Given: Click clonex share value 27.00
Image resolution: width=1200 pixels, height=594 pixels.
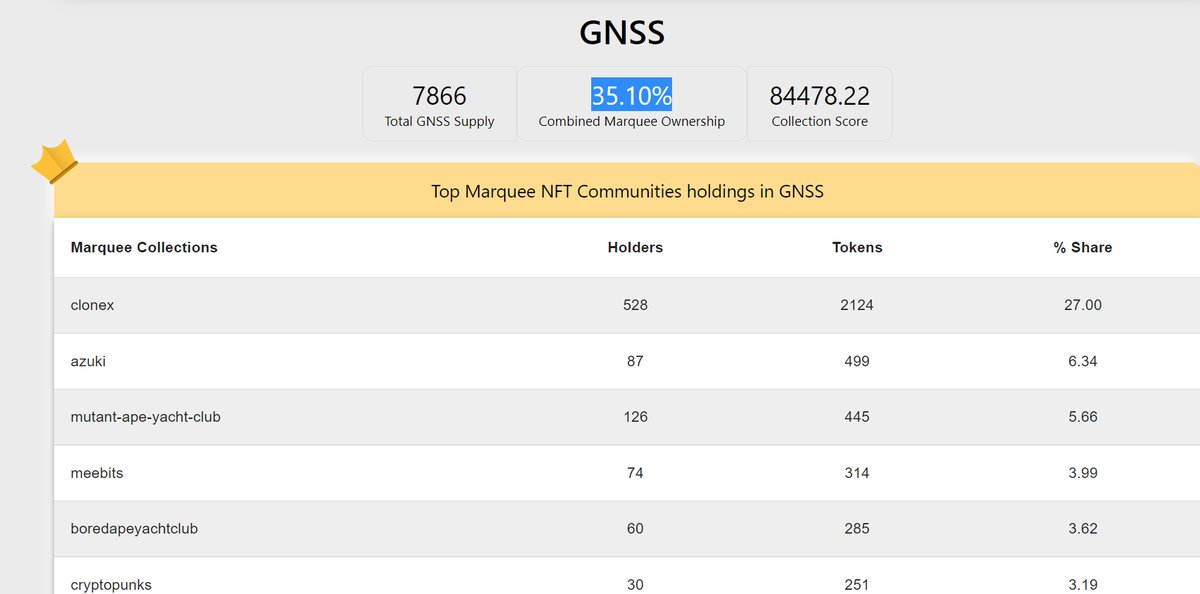Looking at the screenshot, I should 1083,305.
